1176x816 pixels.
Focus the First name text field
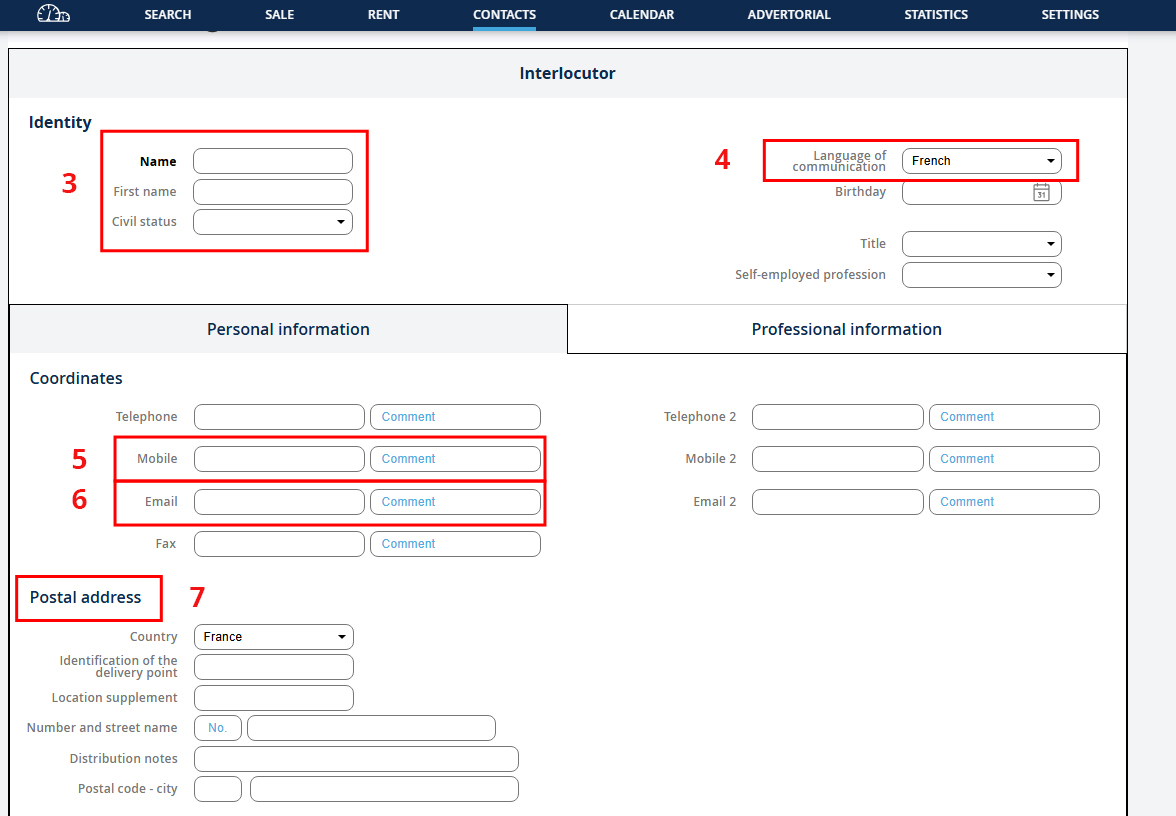tap(273, 192)
